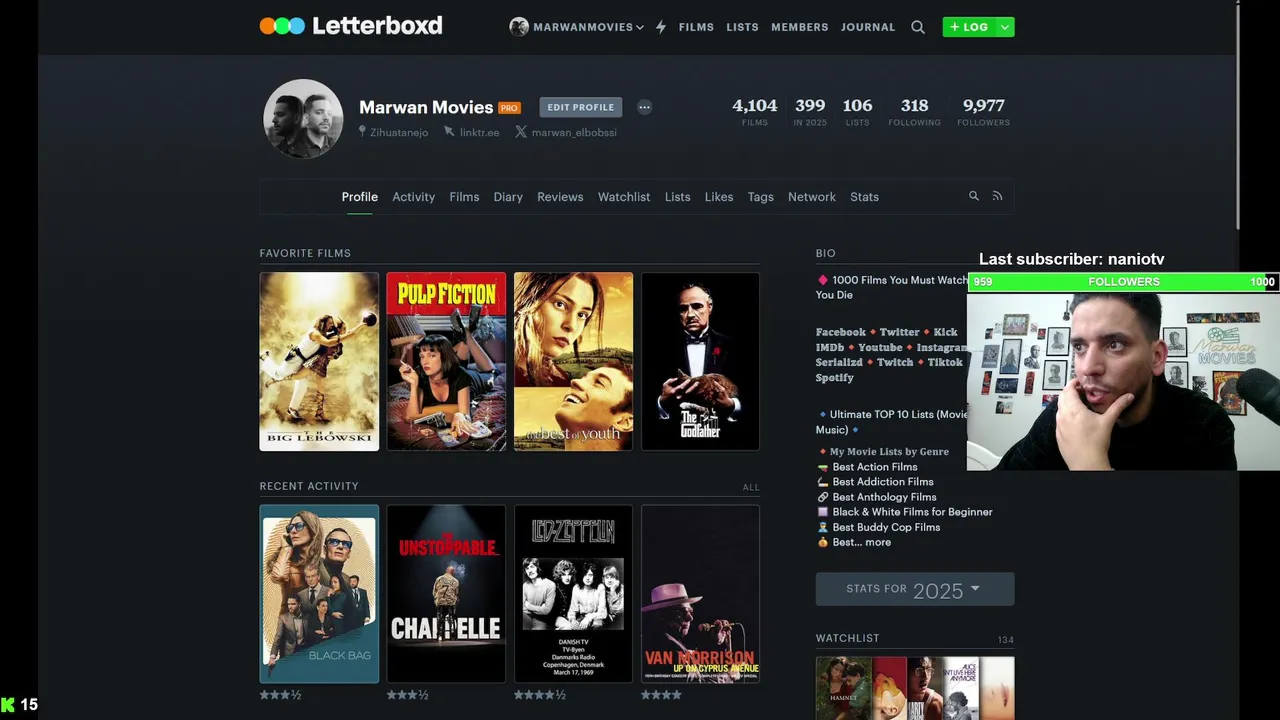The width and height of the screenshot is (1280, 720).
Task: Open the activity lightning bolt icon
Action: (661, 27)
